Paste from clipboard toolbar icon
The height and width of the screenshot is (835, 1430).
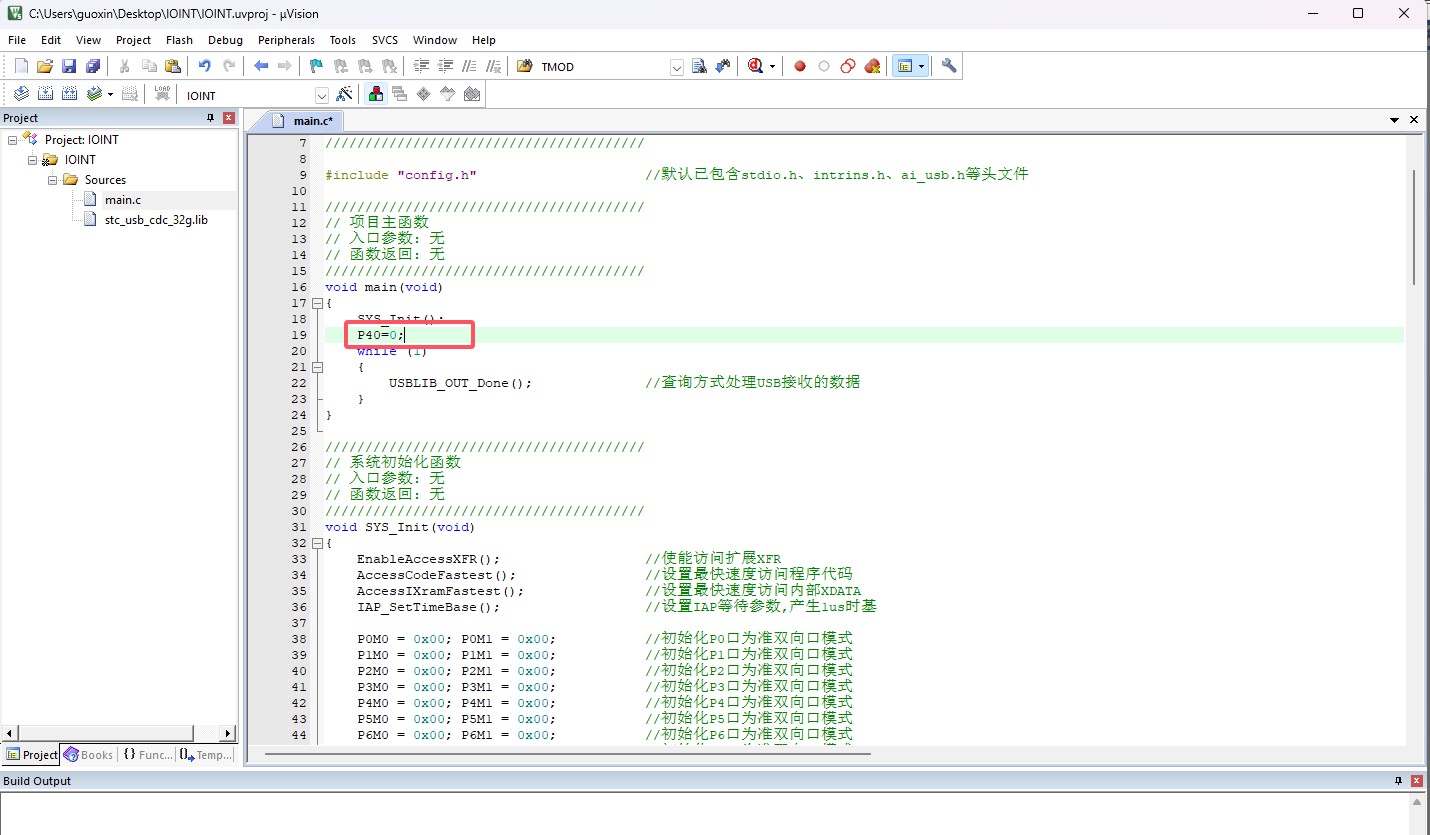(173, 66)
